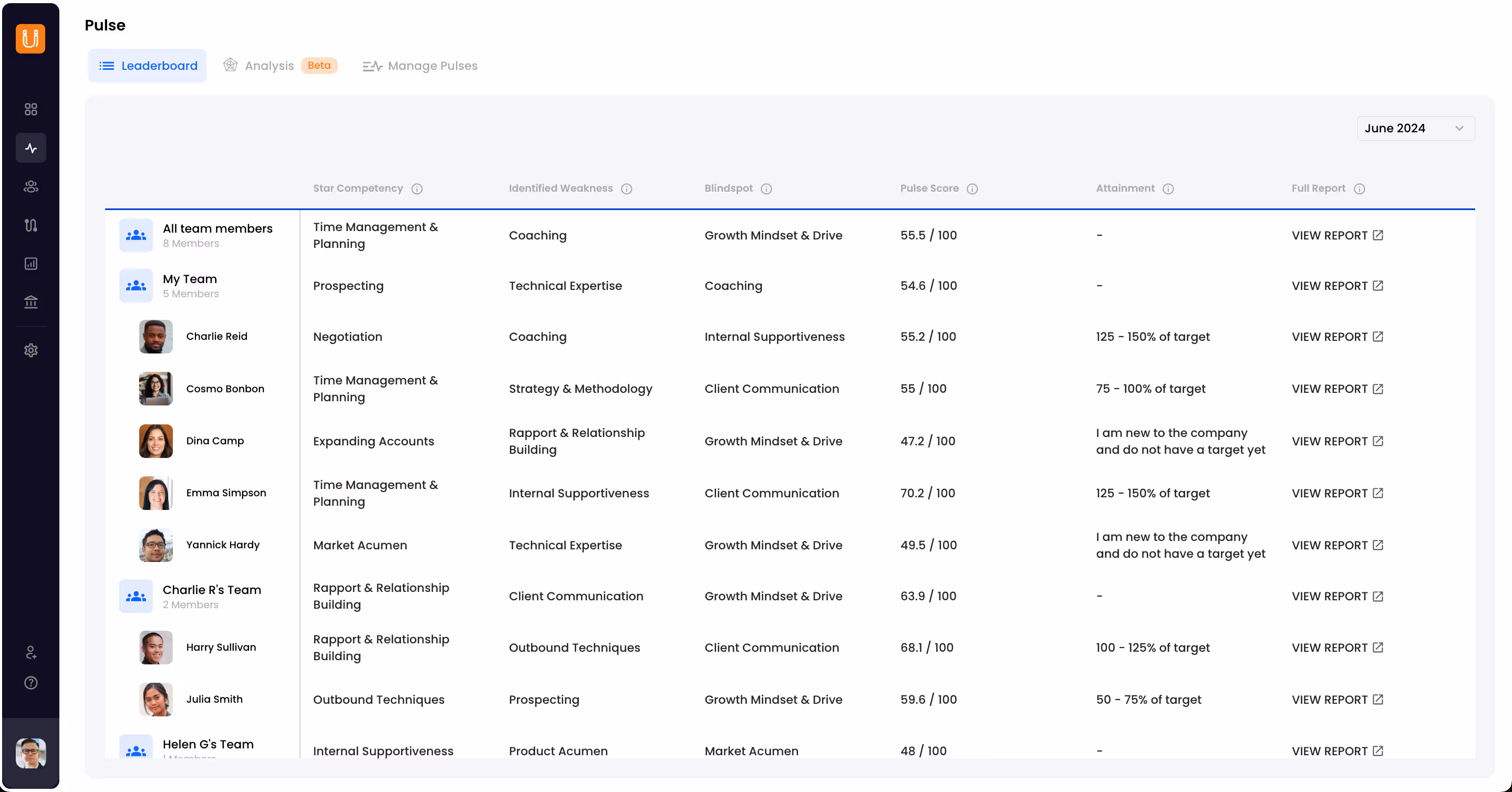Select the Leaderboard tab

coord(147,66)
